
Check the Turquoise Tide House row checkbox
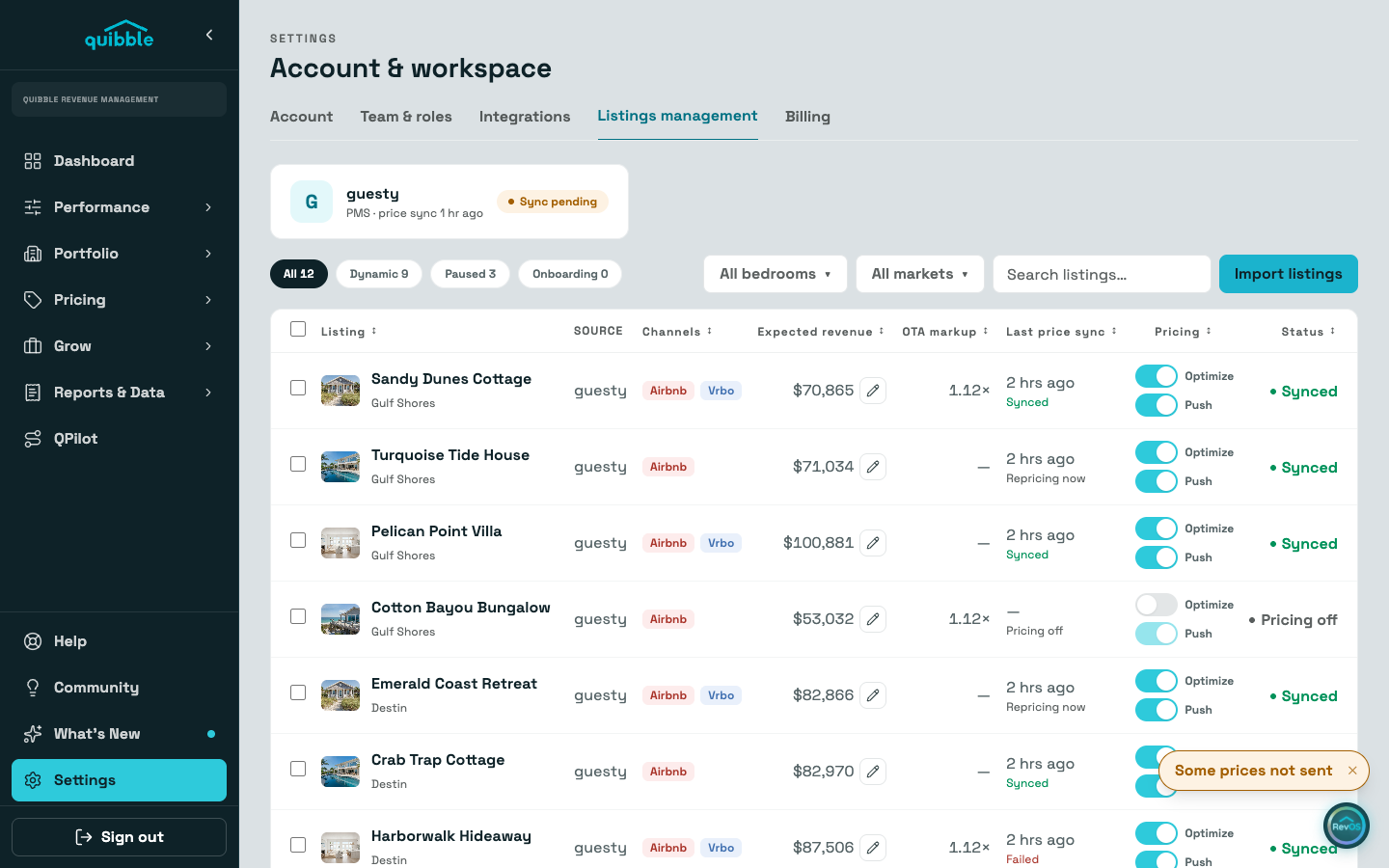[x=298, y=464]
